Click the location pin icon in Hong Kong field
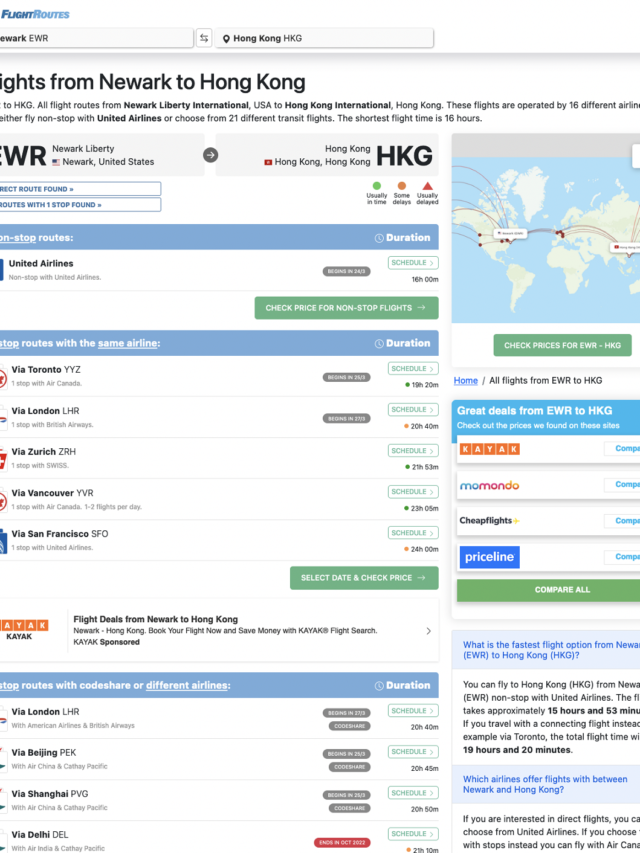This screenshot has width=640, height=853. tap(226, 39)
